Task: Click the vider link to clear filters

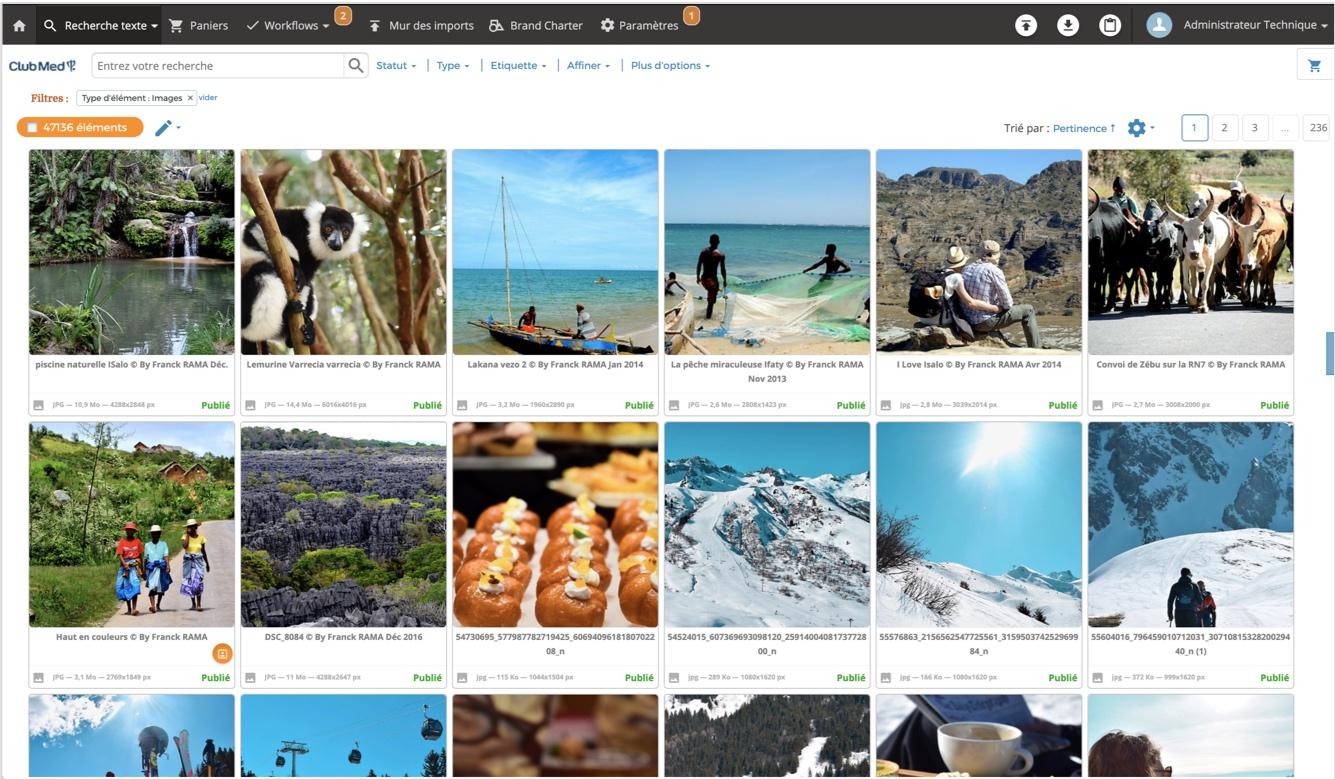Action: [x=208, y=98]
